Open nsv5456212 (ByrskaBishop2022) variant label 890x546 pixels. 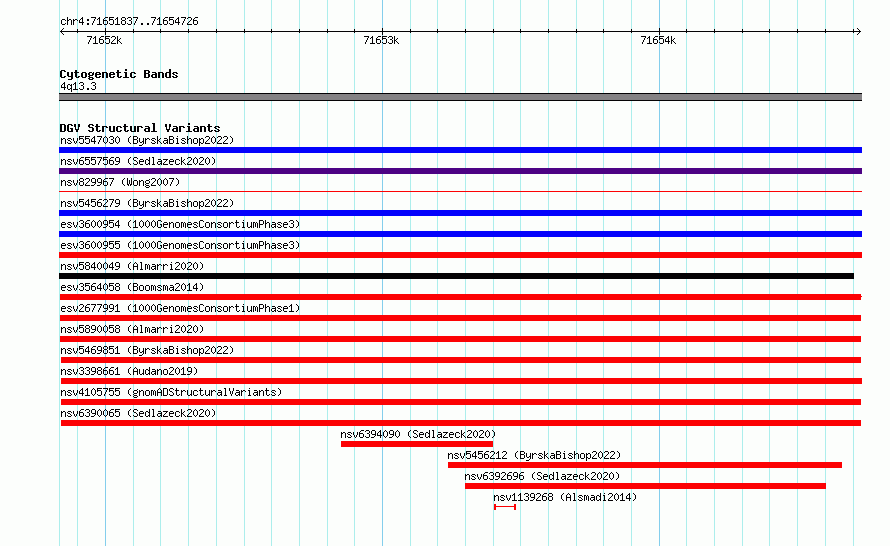(534, 455)
